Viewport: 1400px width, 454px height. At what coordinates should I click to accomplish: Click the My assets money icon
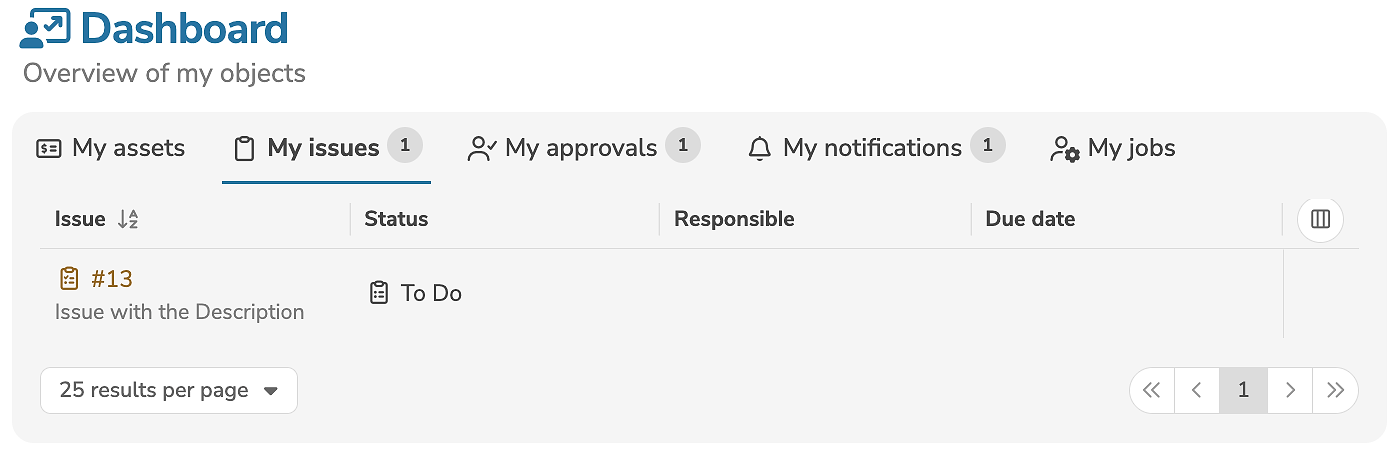pyautogui.click(x=48, y=149)
